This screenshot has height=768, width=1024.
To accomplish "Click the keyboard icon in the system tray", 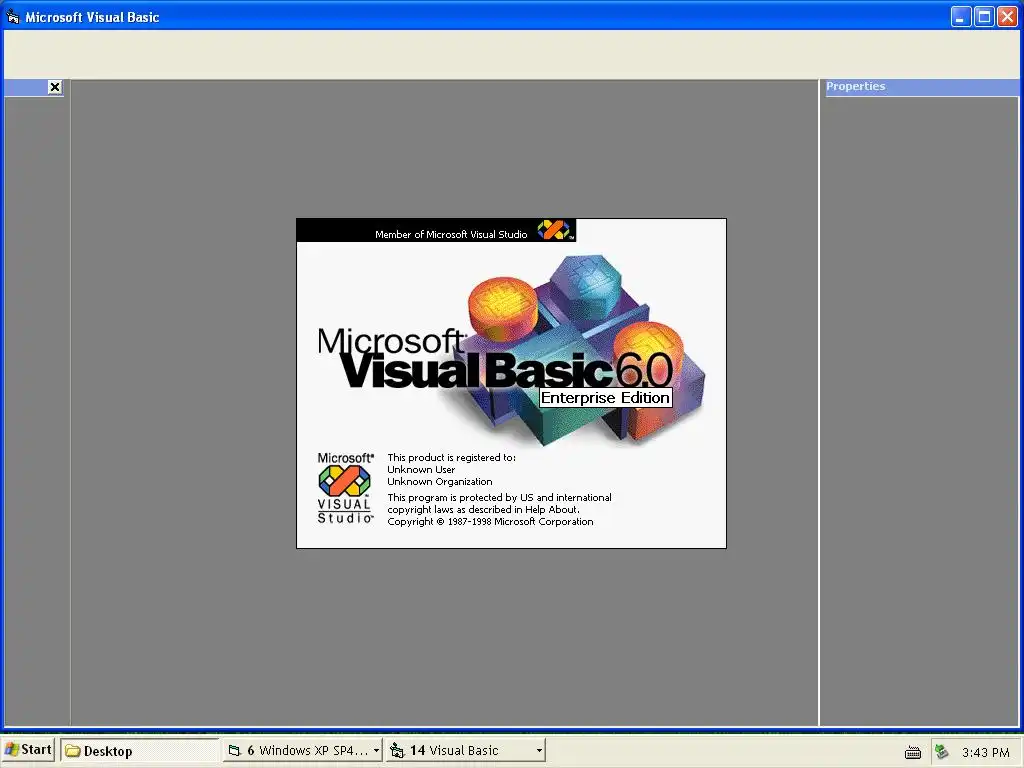I will 913,753.
